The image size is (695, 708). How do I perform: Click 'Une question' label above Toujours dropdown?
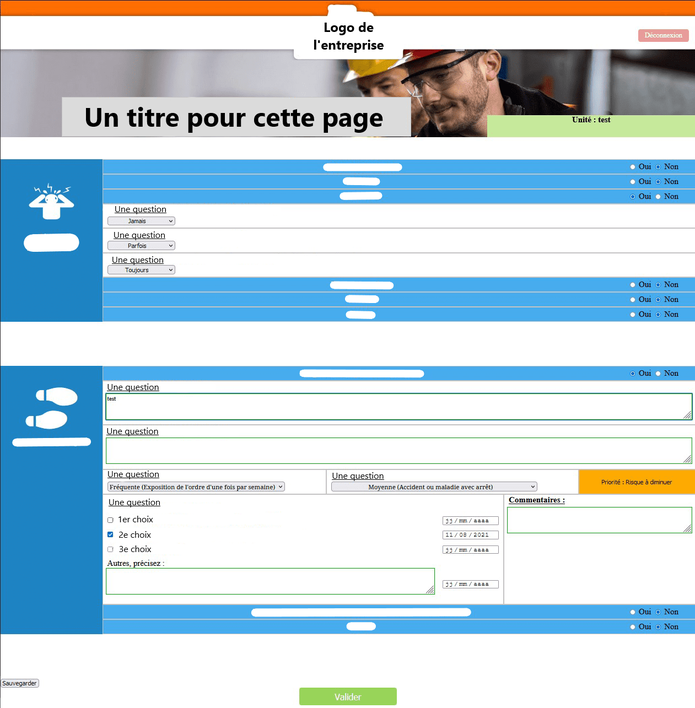[x=137, y=260]
